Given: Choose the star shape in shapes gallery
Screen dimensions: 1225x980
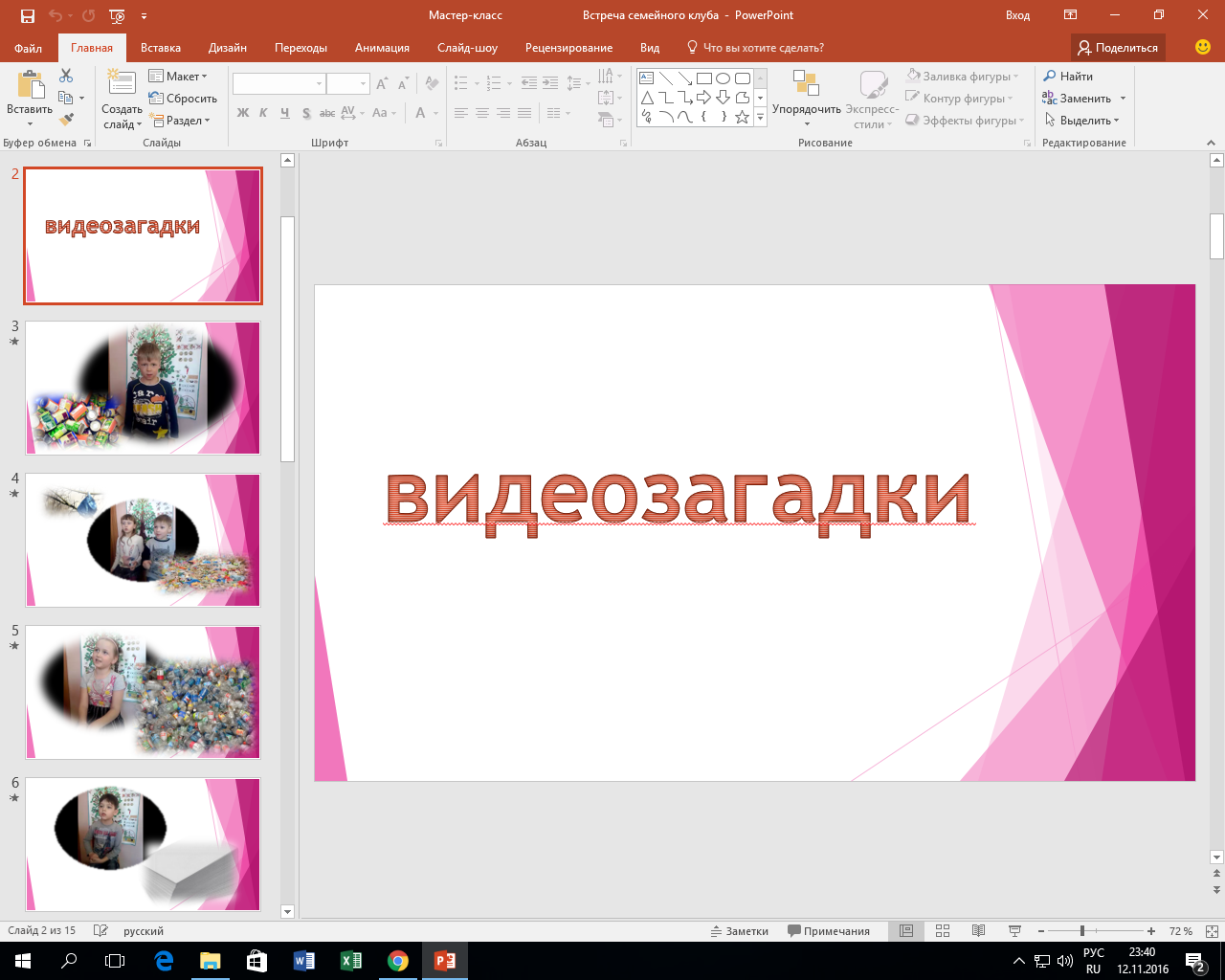Looking at the screenshot, I should point(742,117).
